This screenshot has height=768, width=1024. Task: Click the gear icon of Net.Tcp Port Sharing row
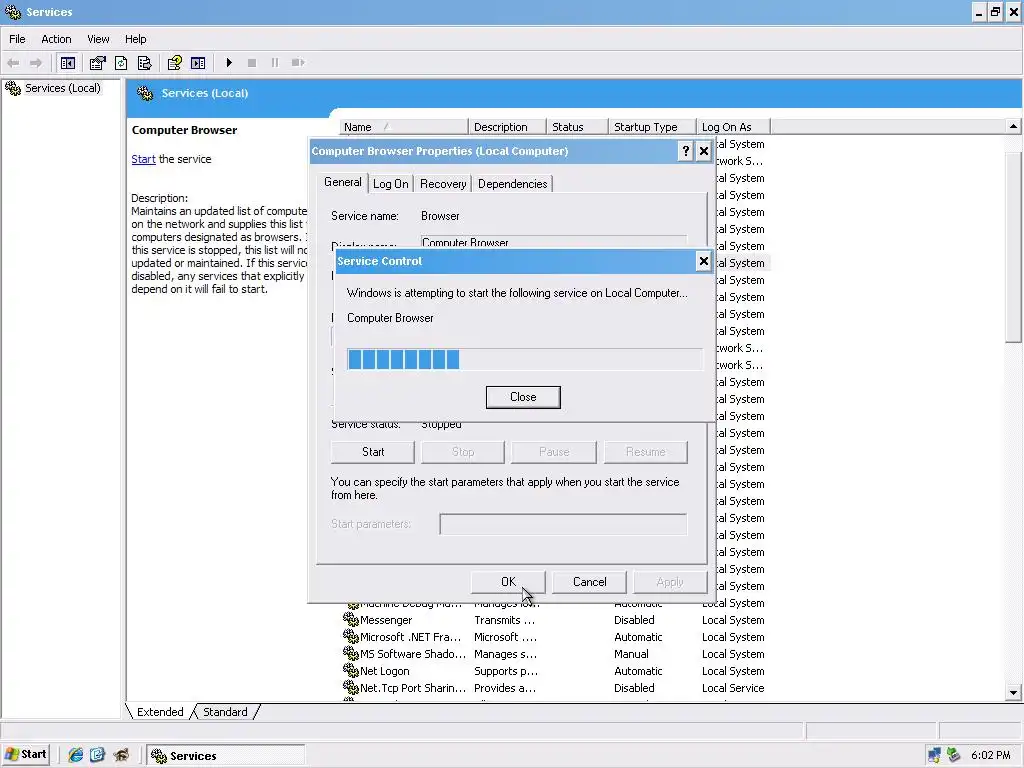click(x=351, y=687)
